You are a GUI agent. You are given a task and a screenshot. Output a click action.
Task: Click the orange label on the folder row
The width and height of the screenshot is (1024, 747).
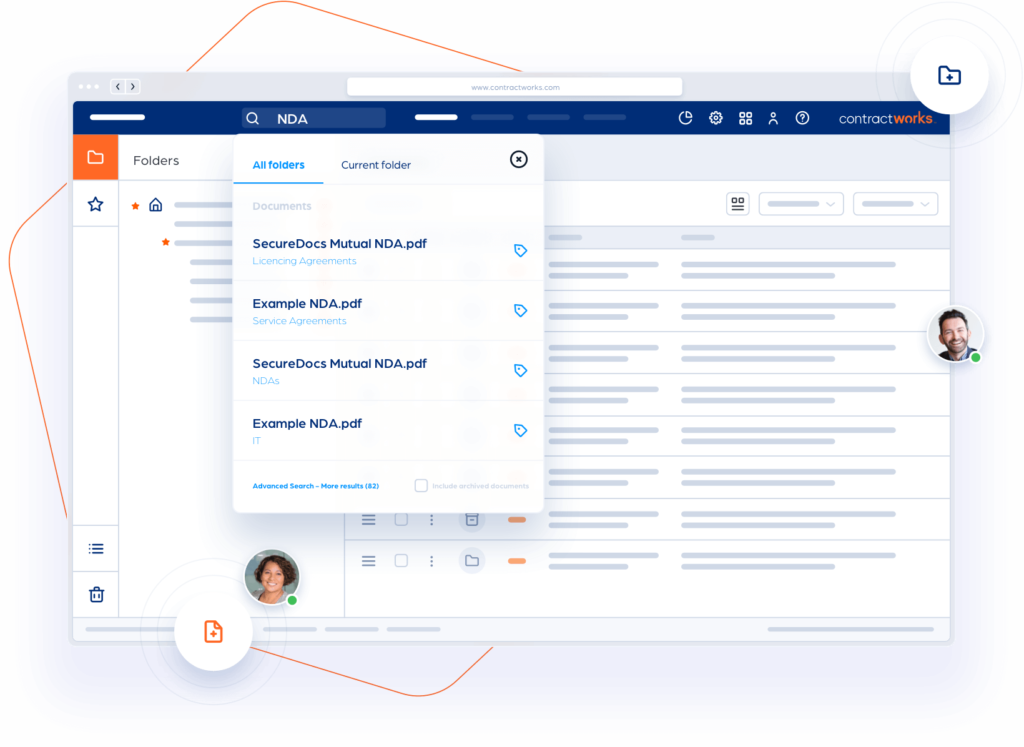(x=517, y=561)
